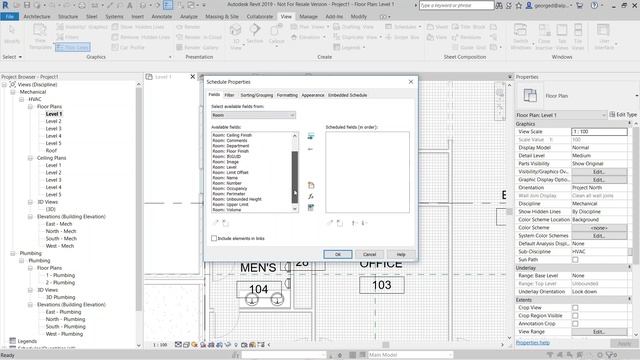The image size is (640, 360).
Task: Click in the keyword search input field
Action: [x=456, y=5]
